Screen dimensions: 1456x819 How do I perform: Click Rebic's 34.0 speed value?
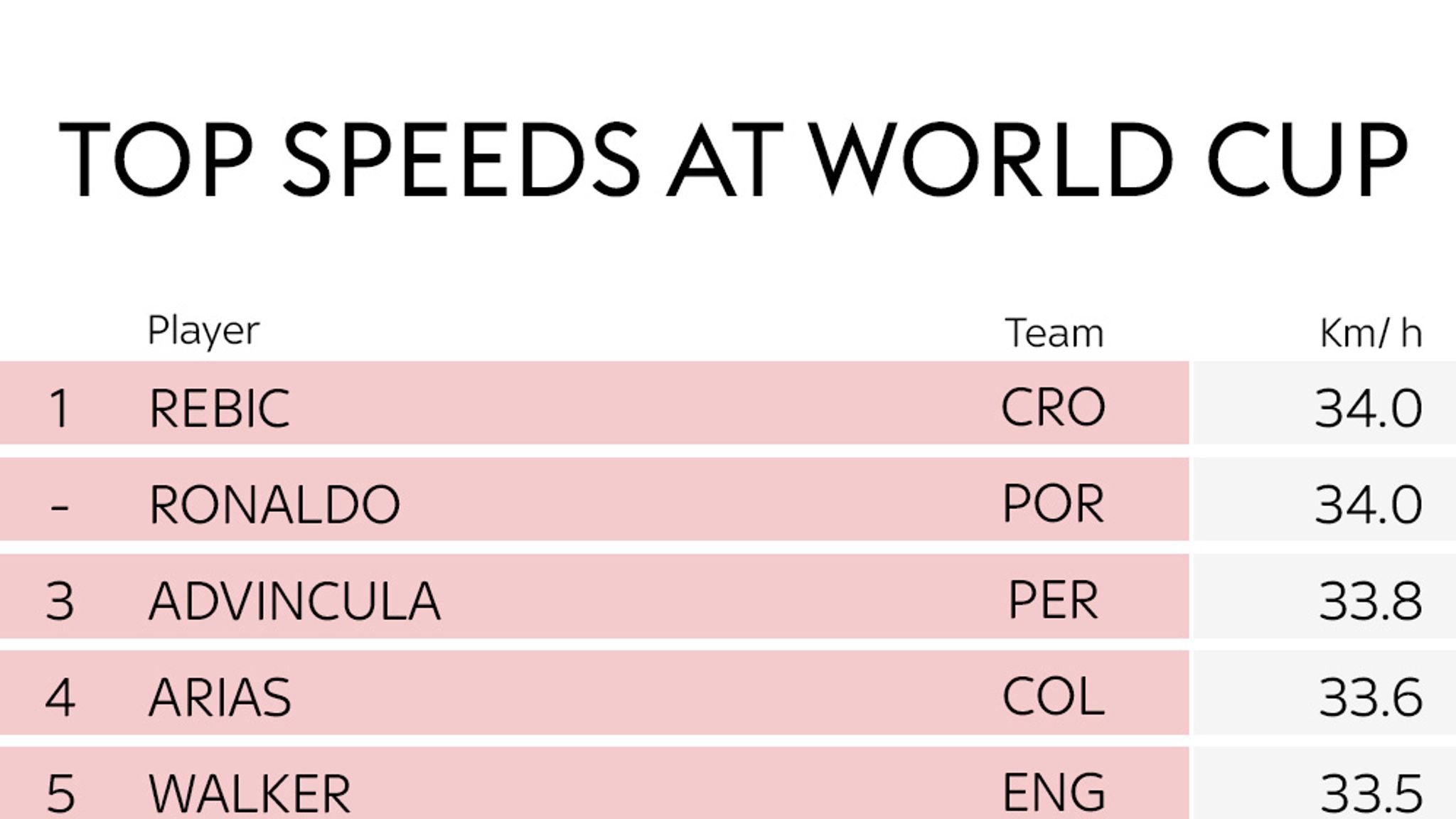pos(1369,409)
